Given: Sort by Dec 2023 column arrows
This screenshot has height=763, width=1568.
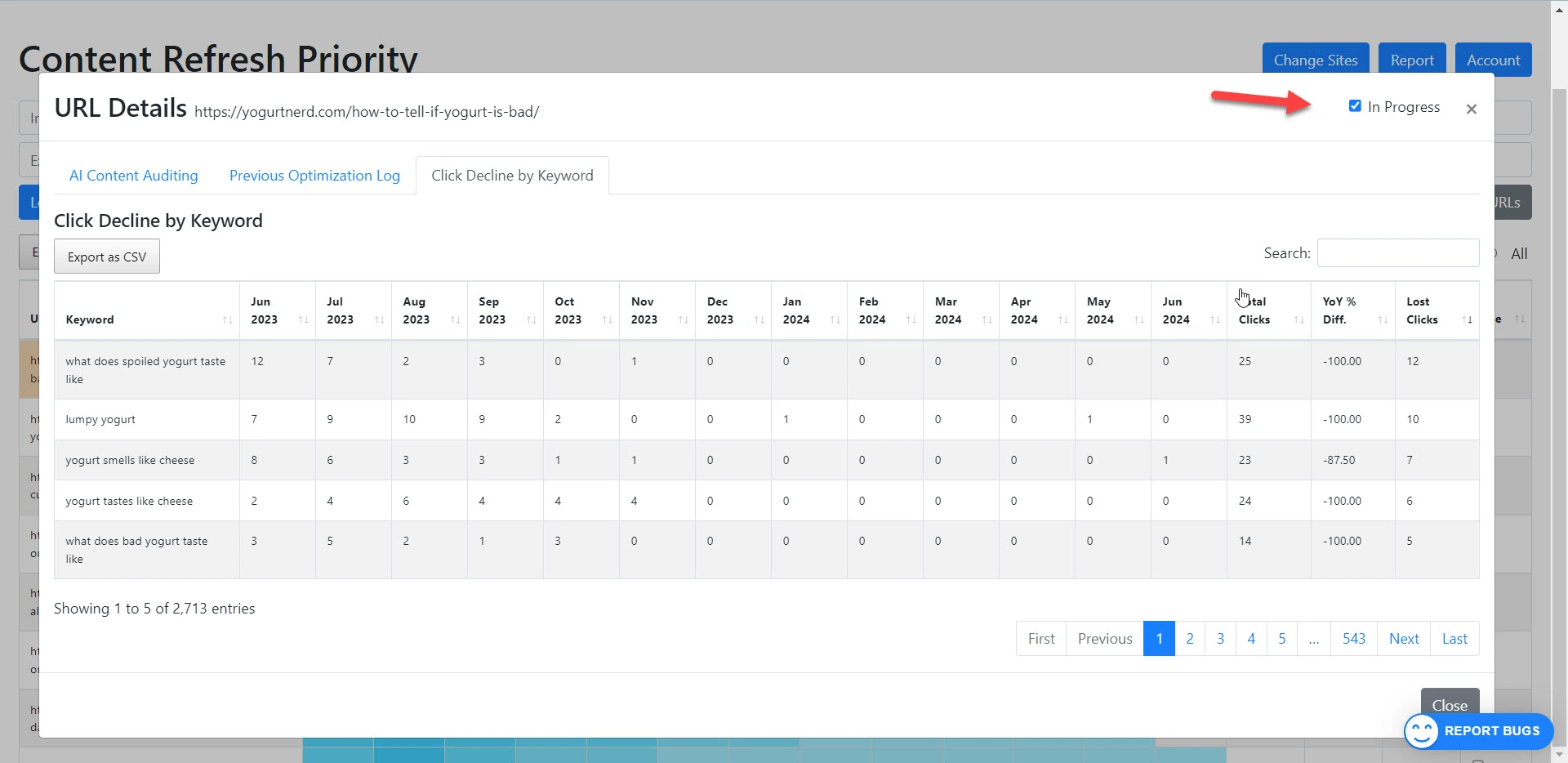Looking at the screenshot, I should click(759, 319).
